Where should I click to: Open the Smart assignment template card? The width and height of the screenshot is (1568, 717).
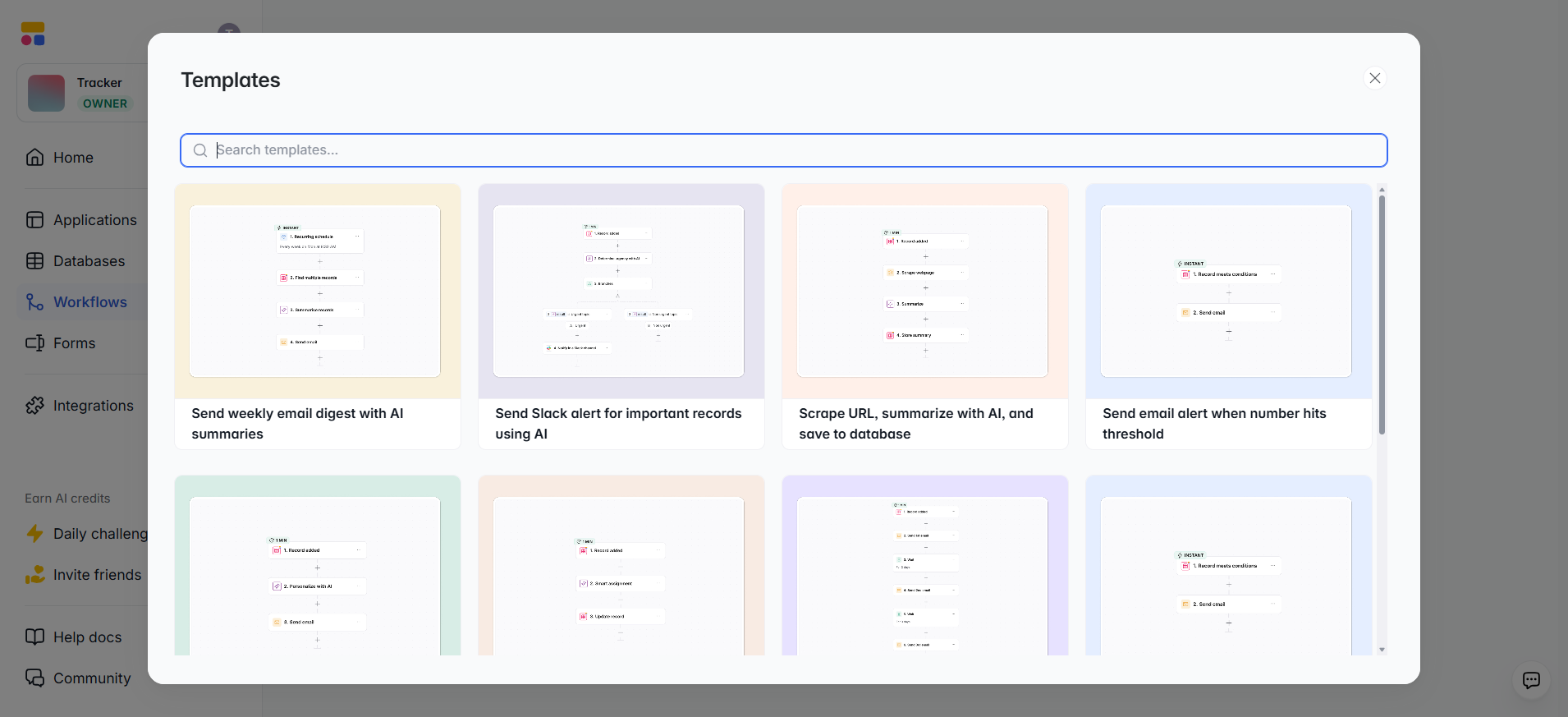point(621,565)
